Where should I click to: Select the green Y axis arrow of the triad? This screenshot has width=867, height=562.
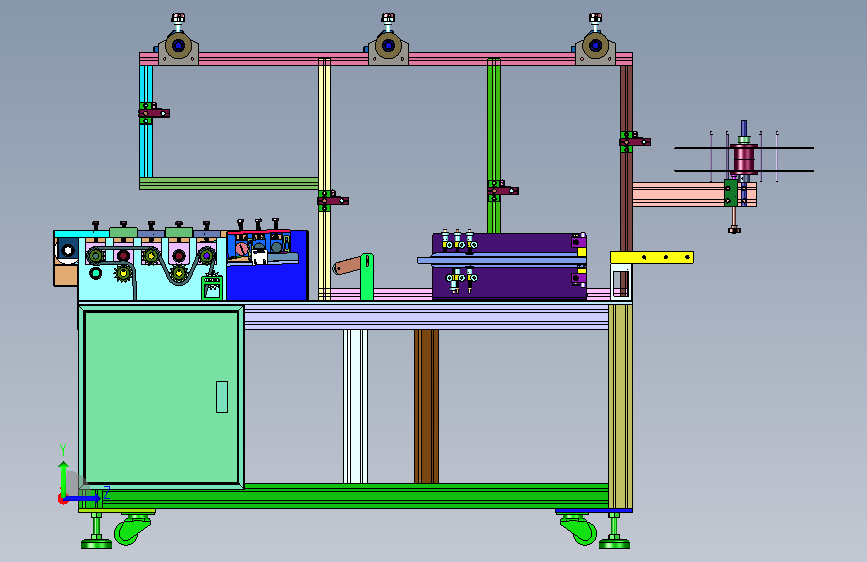pyautogui.click(x=63, y=478)
